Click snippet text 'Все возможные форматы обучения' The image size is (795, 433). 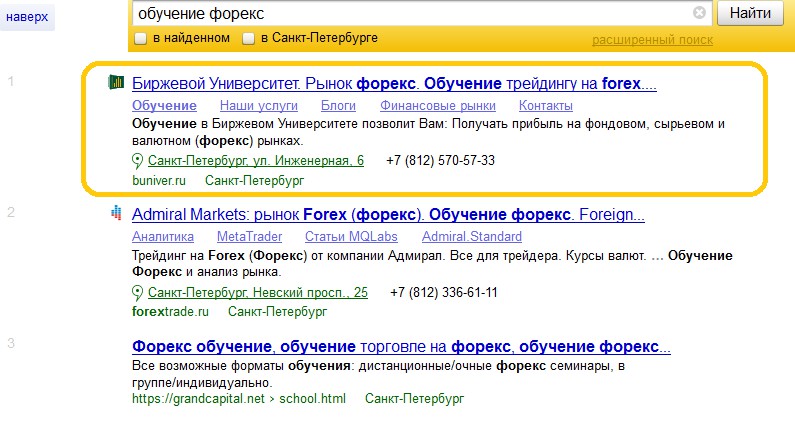[241, 366]
